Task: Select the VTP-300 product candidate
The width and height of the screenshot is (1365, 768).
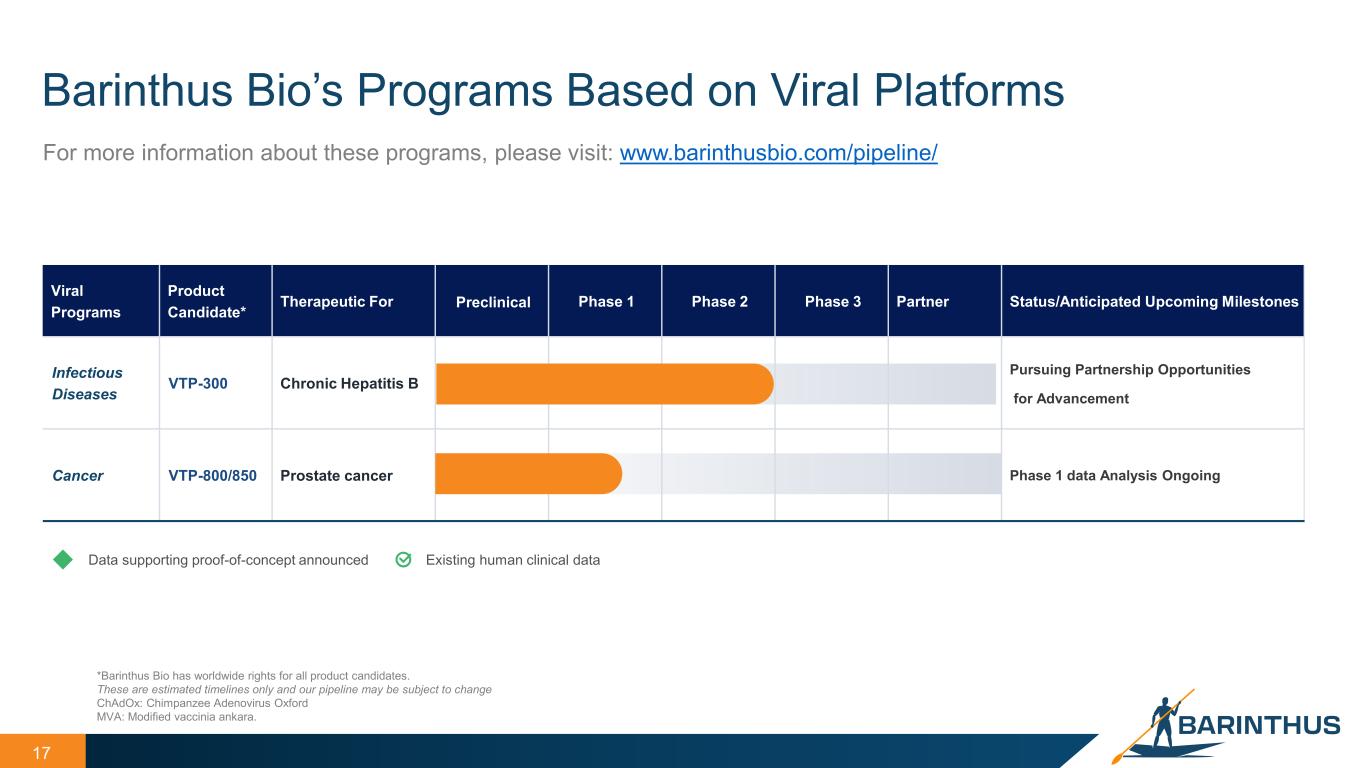Action: click(197, 383)
